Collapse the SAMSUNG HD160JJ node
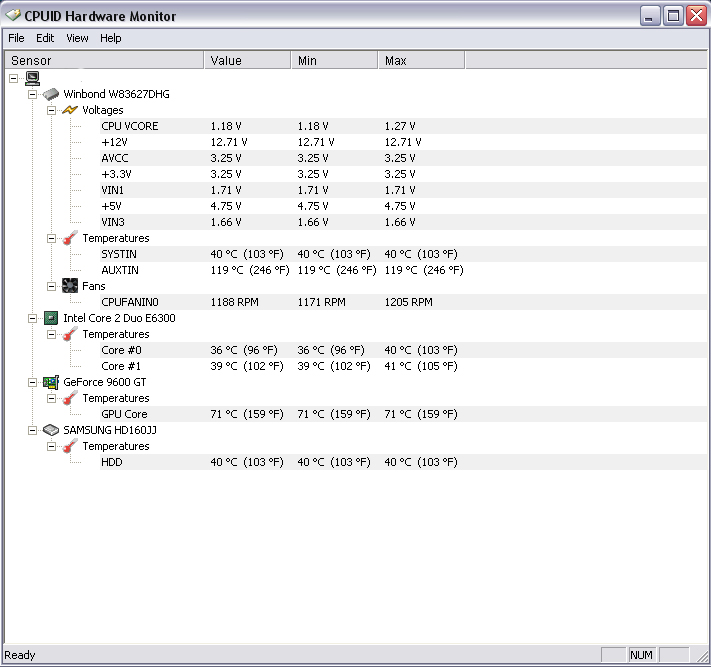 click(33, 430)
